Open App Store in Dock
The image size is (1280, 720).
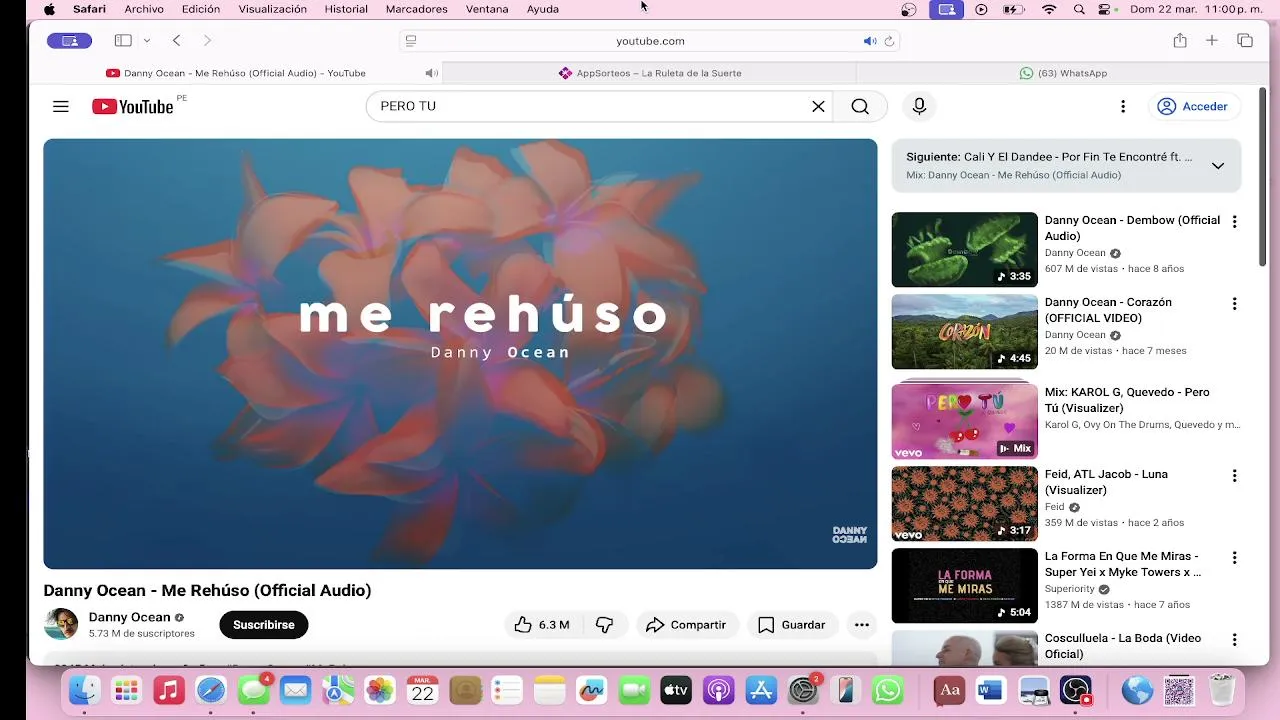point(761,690)
